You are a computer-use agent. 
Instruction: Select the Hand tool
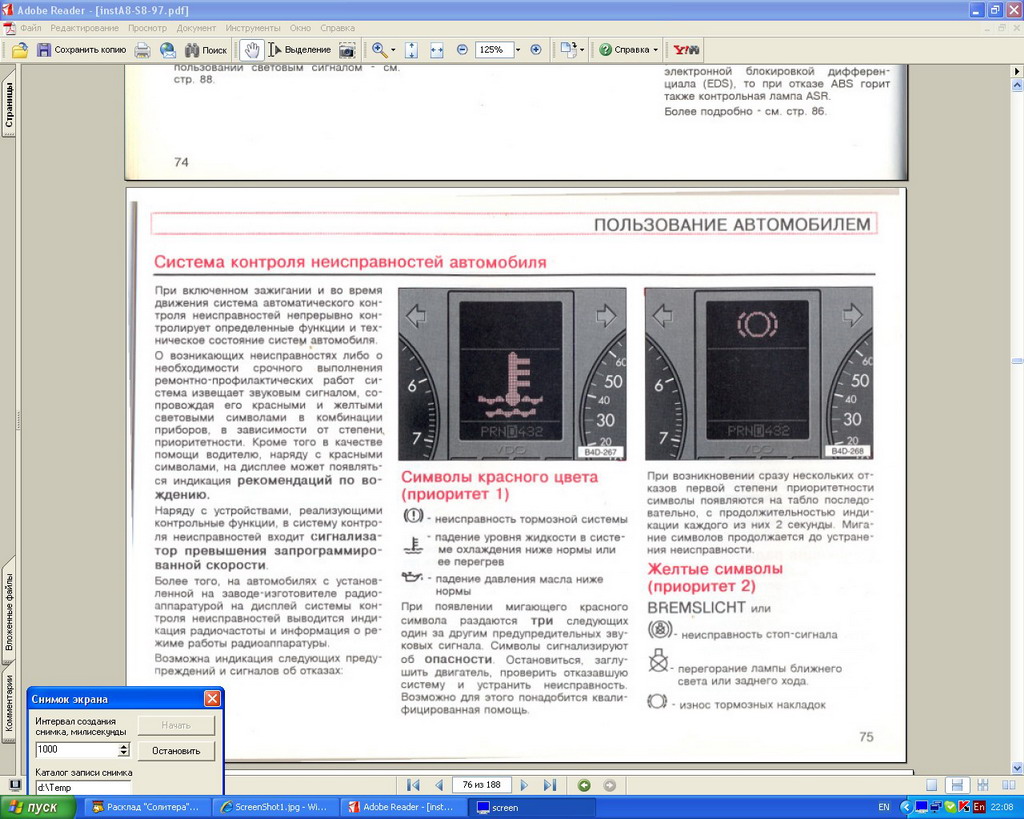click(x=251, y=50)
